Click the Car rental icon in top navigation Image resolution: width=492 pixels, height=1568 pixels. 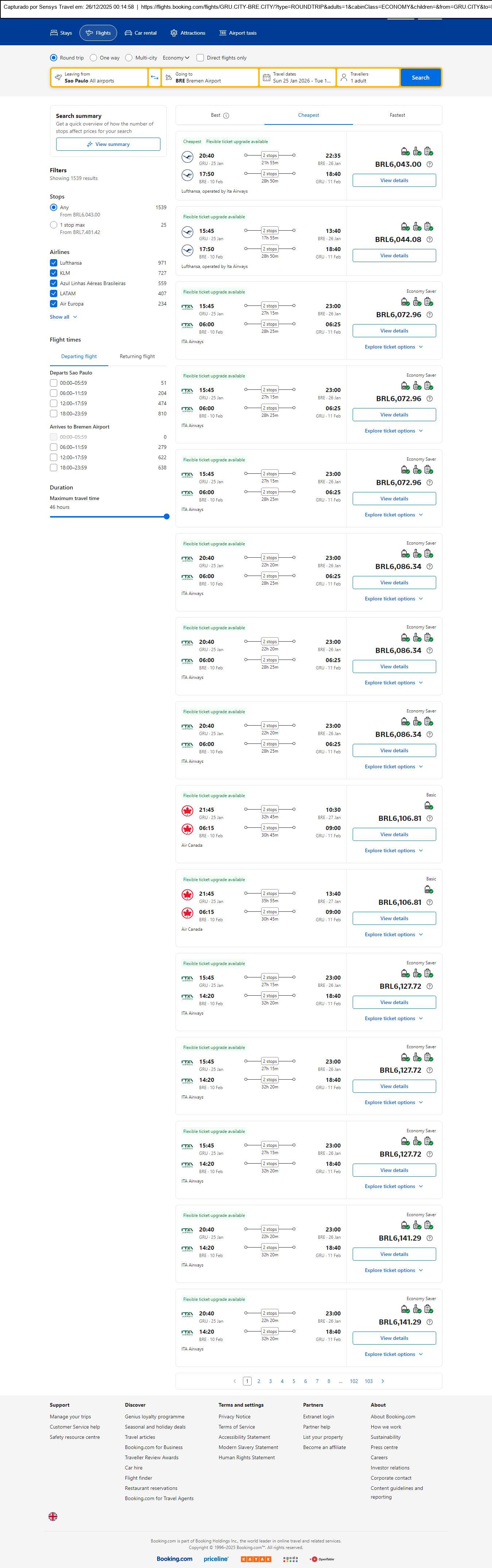(128, 33)
